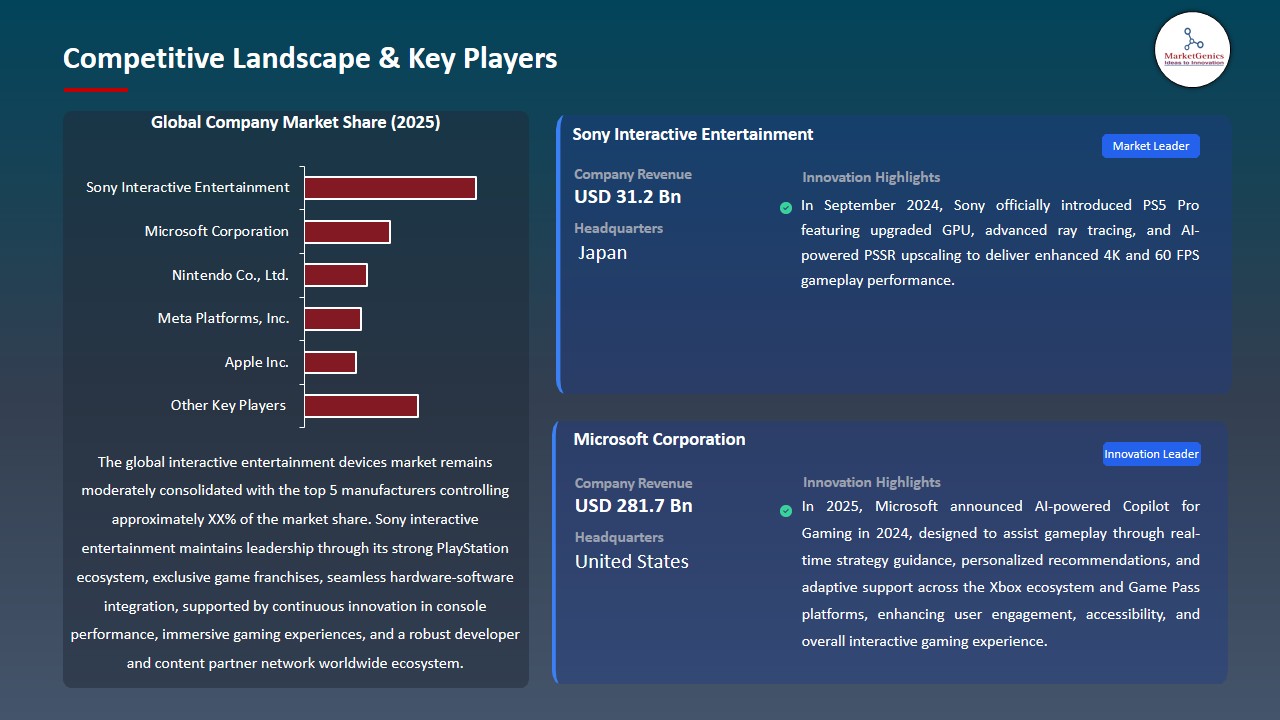
Task: Click the PS5 Pro description paragraph
Action: pos(1000,243)
